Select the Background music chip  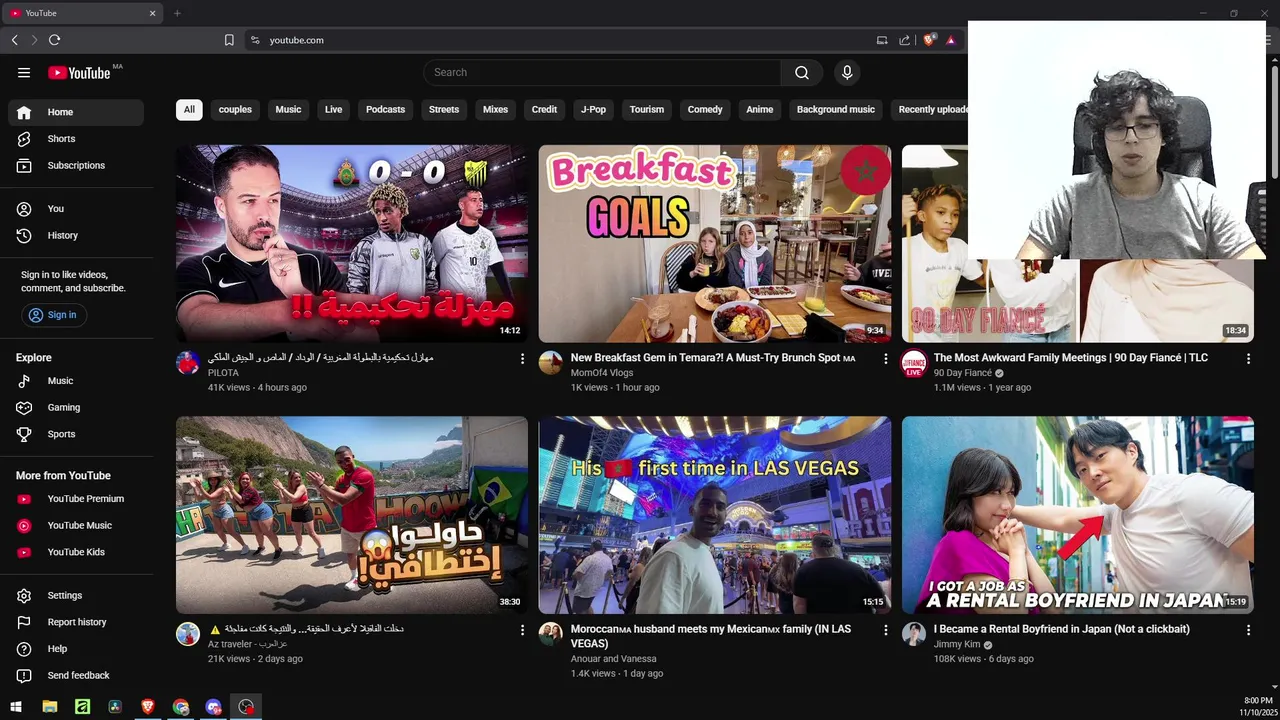(x=836, y=109)
